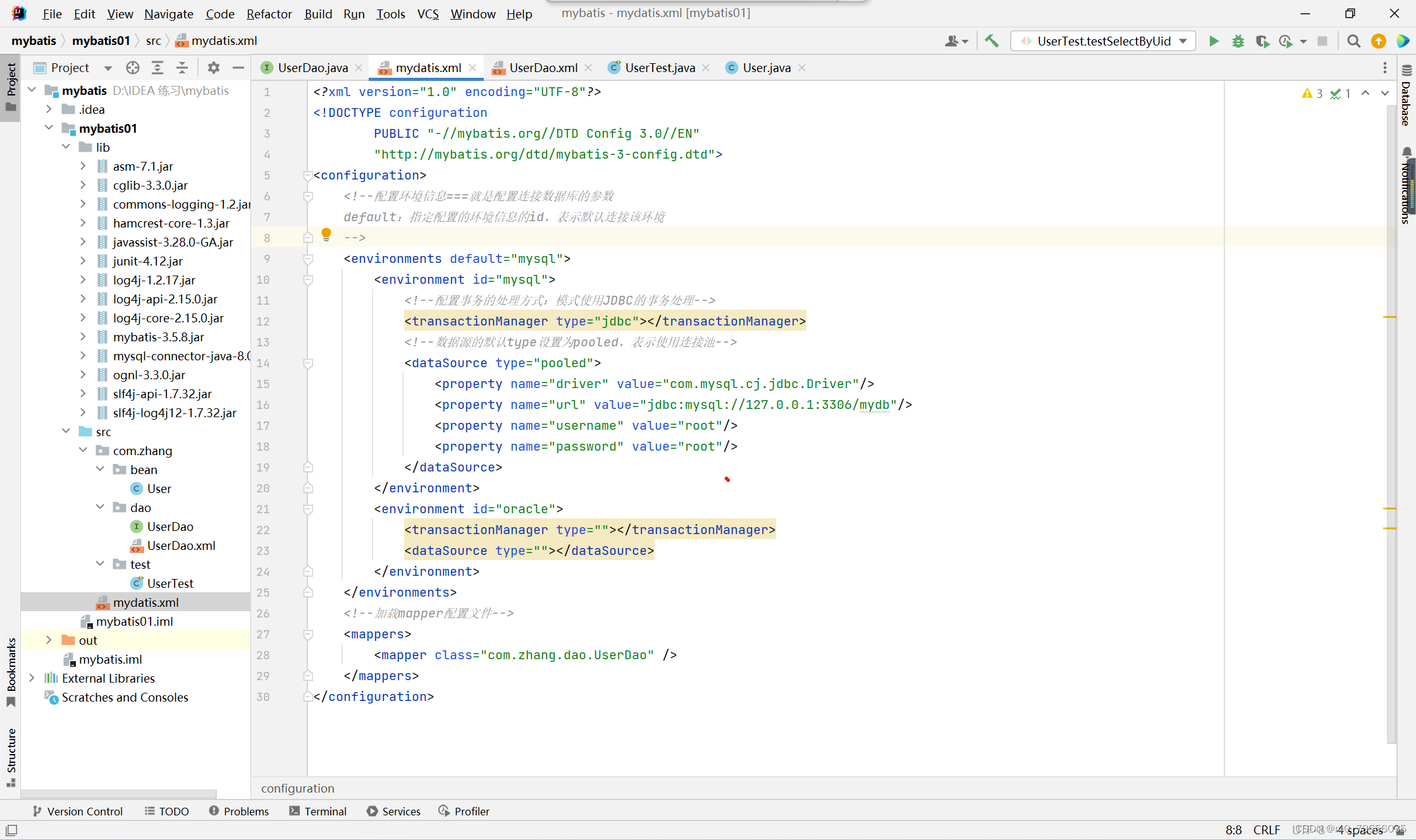Viewport: 1416px width, 840px height.
Task: Click Select Opened File target icon
Action: [x=132, y=68]
